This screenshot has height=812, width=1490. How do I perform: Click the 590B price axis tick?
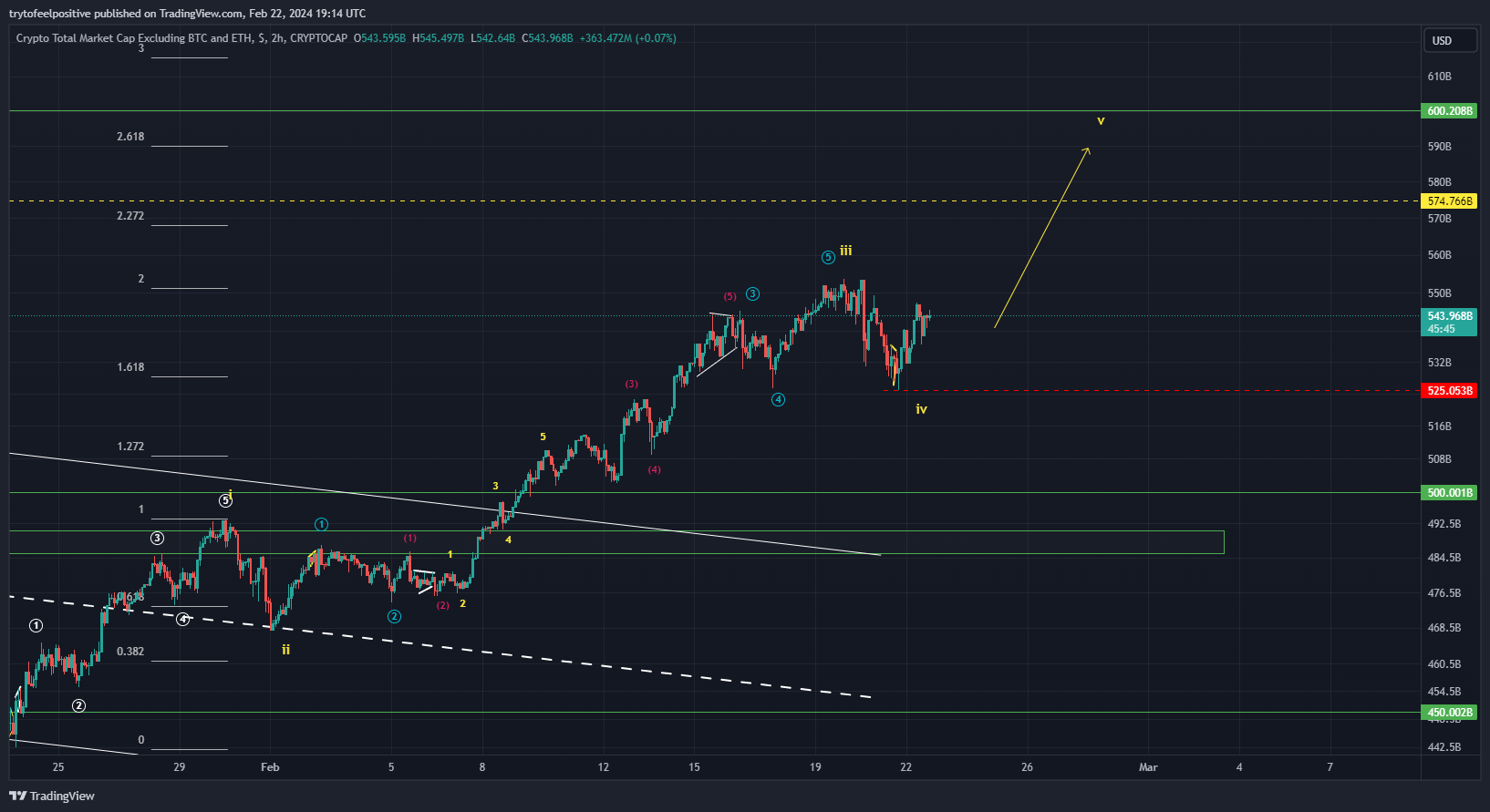1440,147
